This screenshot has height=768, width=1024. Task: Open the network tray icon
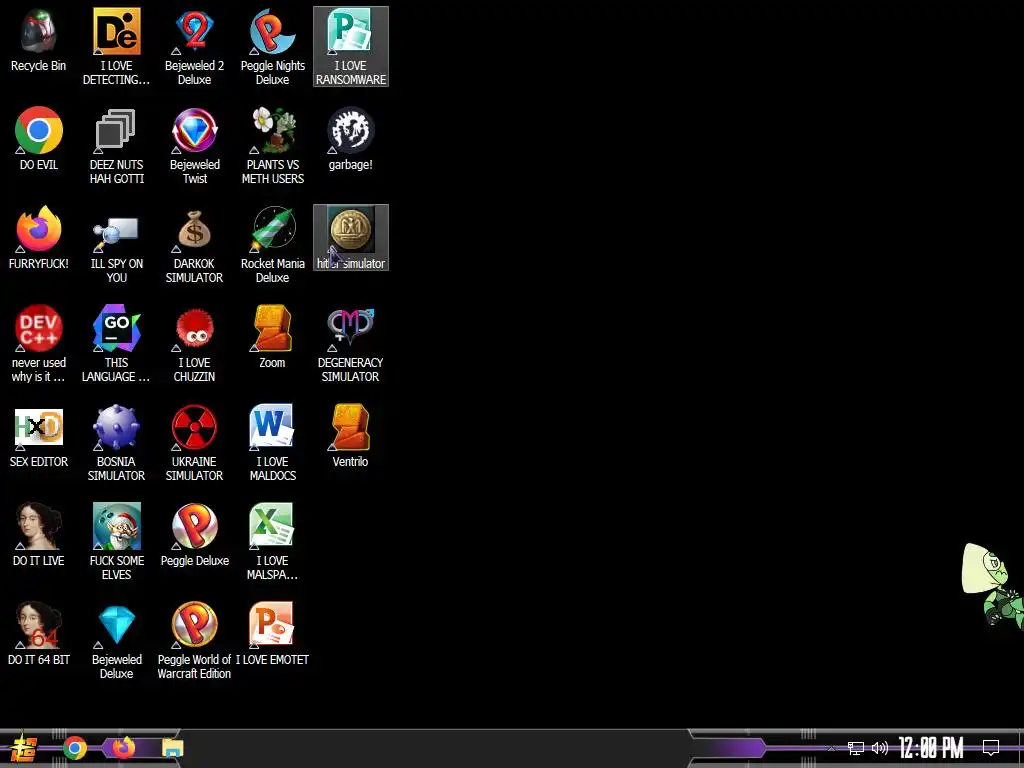pyautogui.click(x=856, y=748)
